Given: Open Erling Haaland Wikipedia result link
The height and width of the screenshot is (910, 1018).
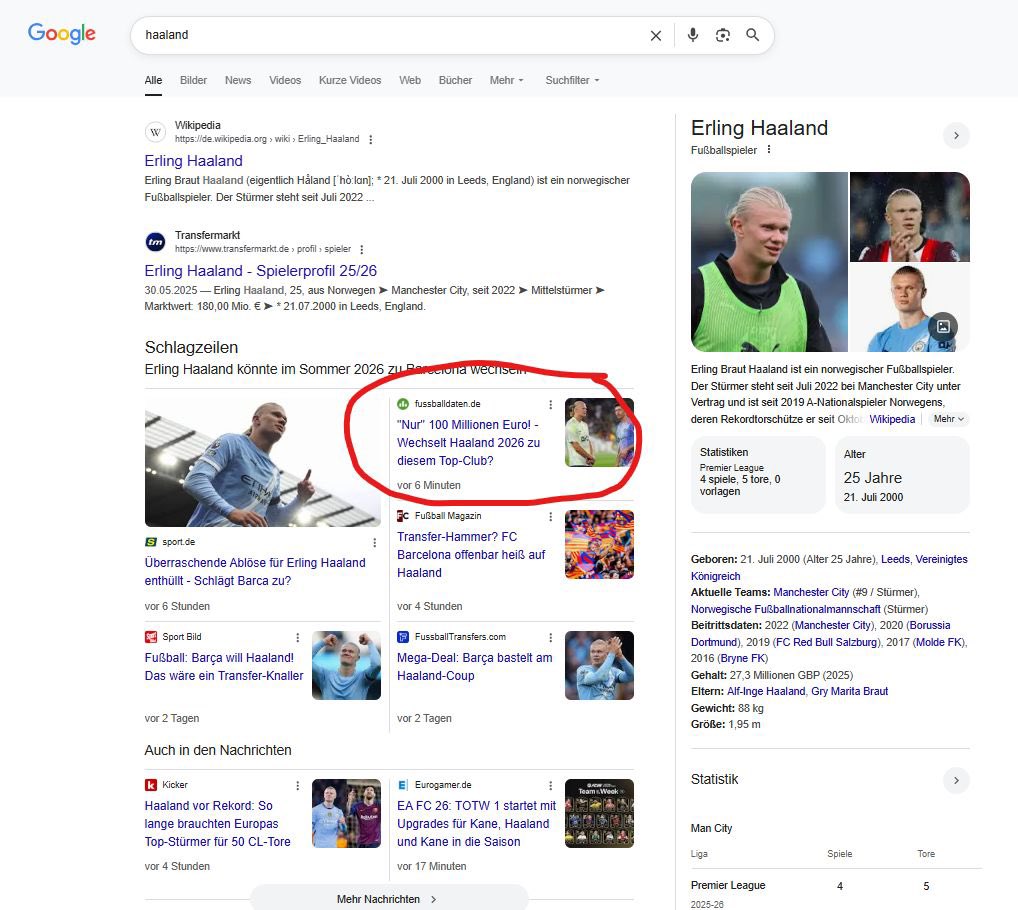Looking at the screenshot, I should pyautogui.click(x=193, y=161).
